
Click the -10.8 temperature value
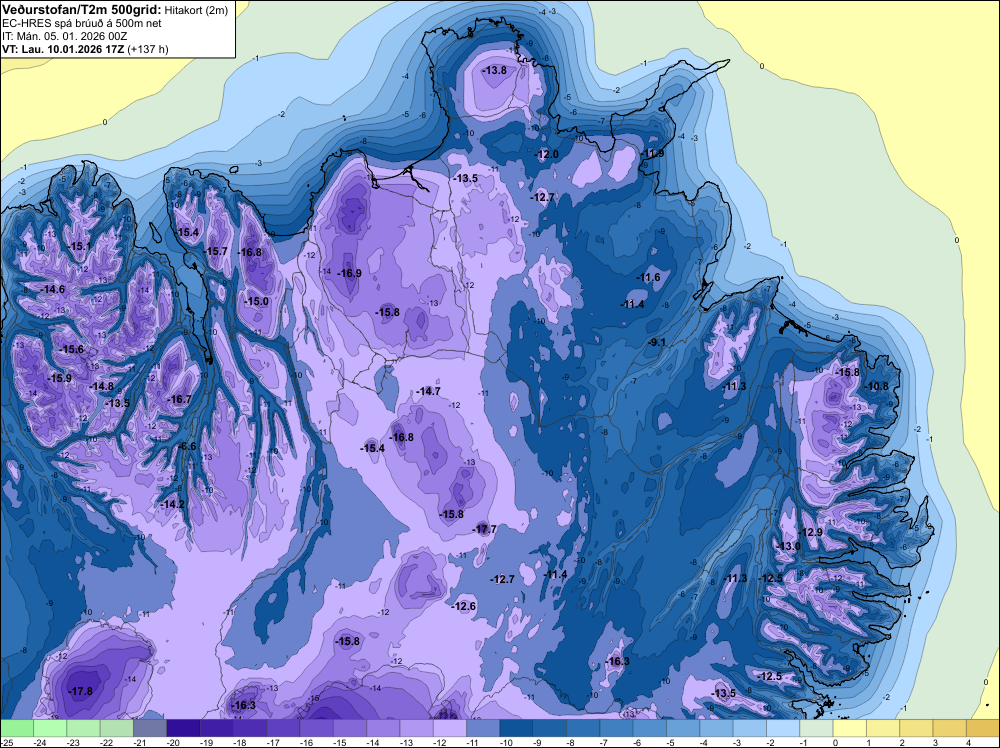(876, 386)
